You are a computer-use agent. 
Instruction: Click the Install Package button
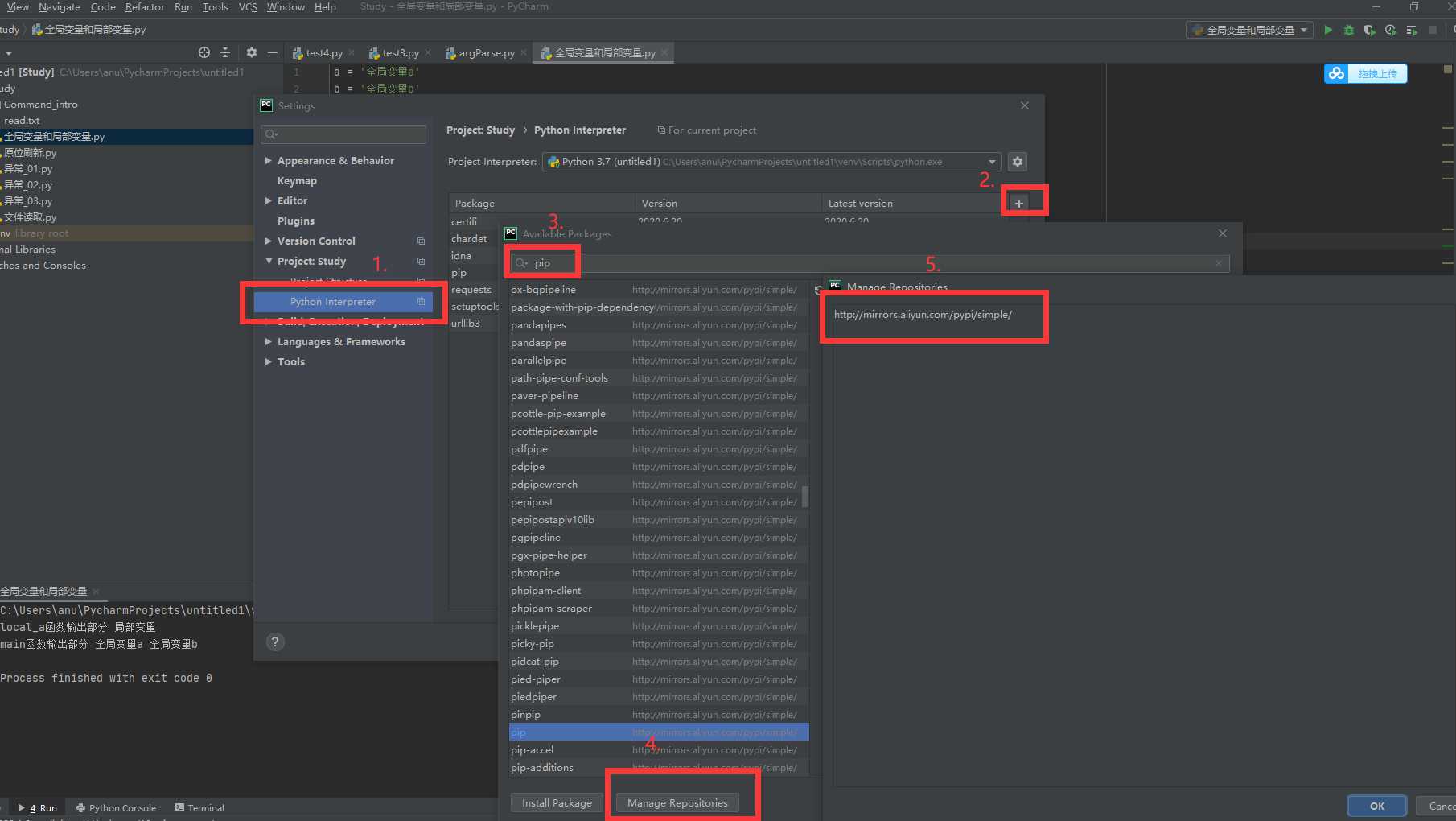(557, 802)
